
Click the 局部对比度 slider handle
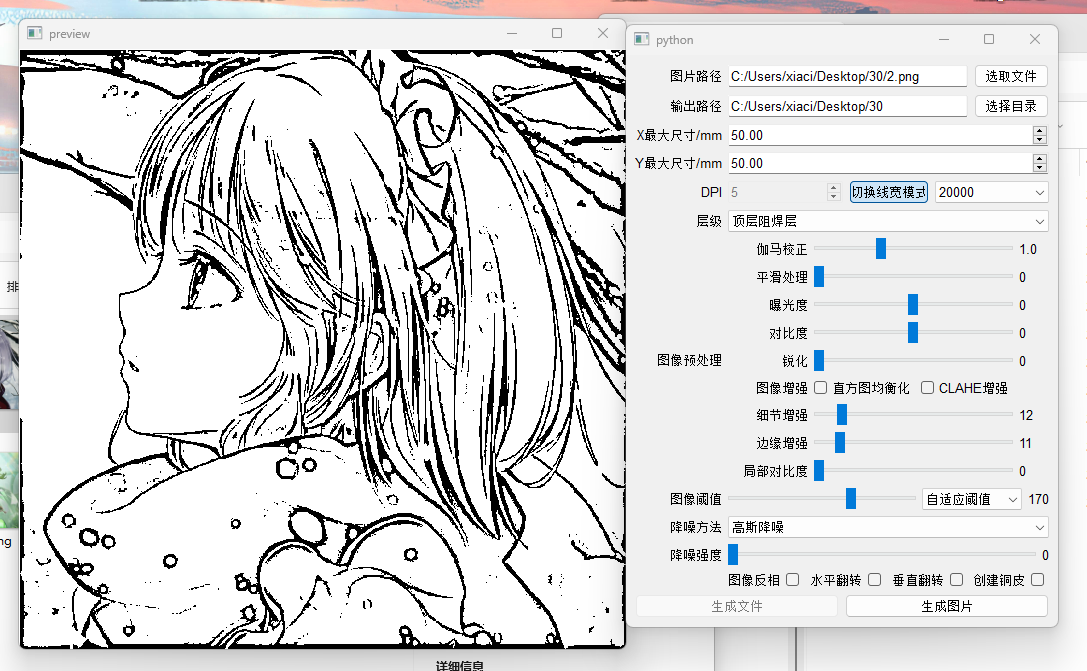[x=819, y=470]
